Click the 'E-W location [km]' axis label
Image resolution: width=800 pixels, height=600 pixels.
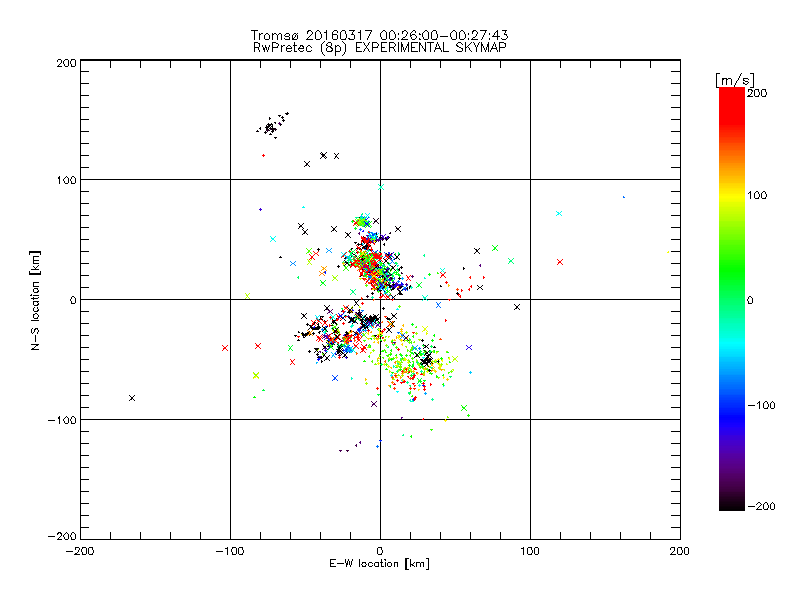(379, 564)
